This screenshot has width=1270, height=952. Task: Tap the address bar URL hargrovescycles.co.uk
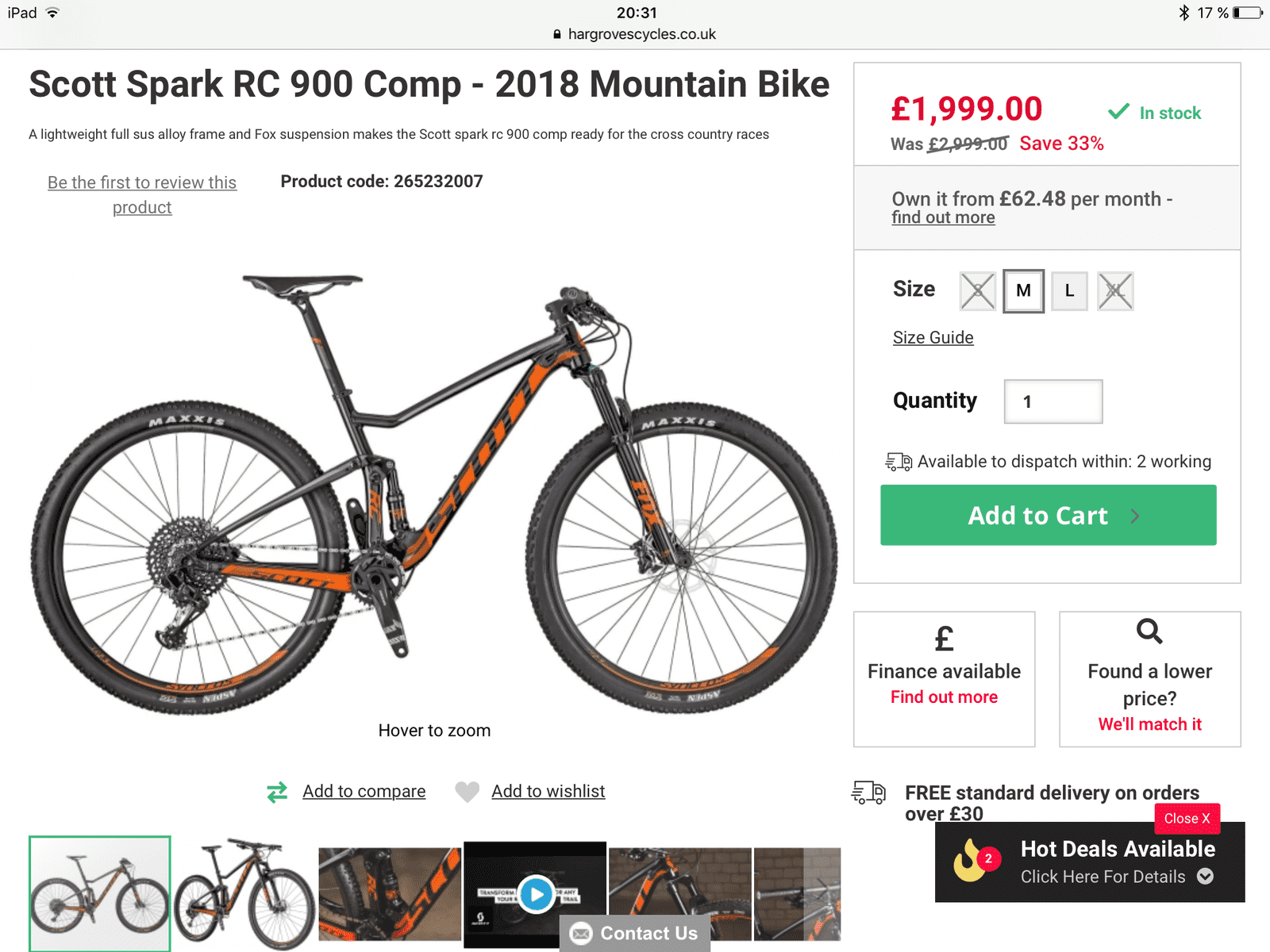click(x=641, y=34)
